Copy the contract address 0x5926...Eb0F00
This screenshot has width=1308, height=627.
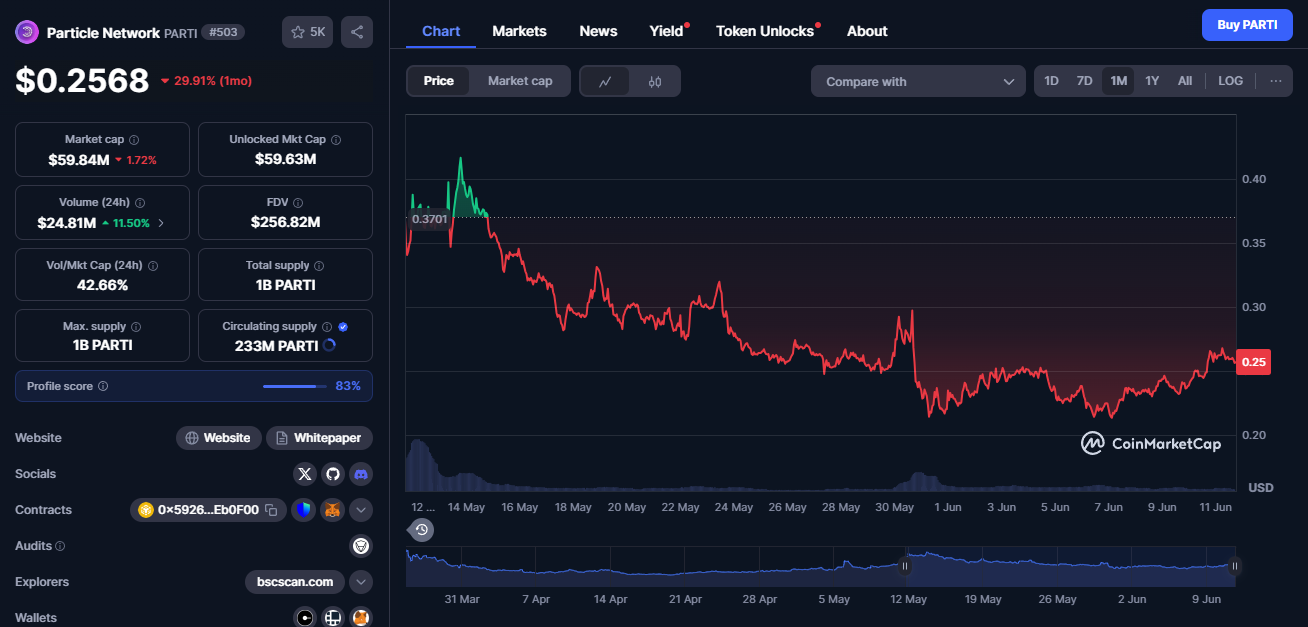(x=271, y=510)
